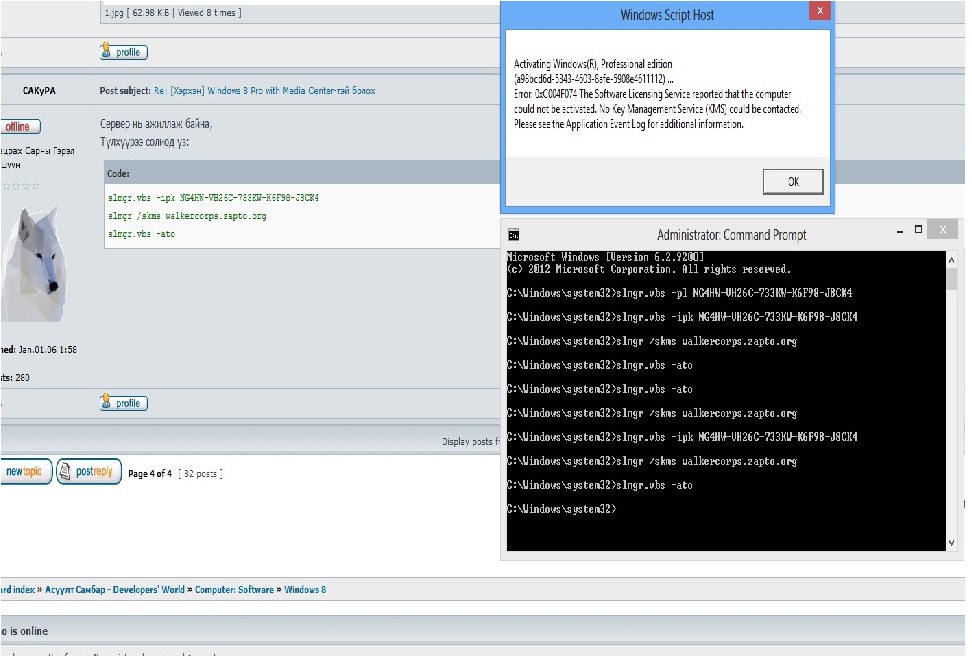Close the Windows Script Host dialog
Screen dimensions: 972x656
click(x=819, y=12)
